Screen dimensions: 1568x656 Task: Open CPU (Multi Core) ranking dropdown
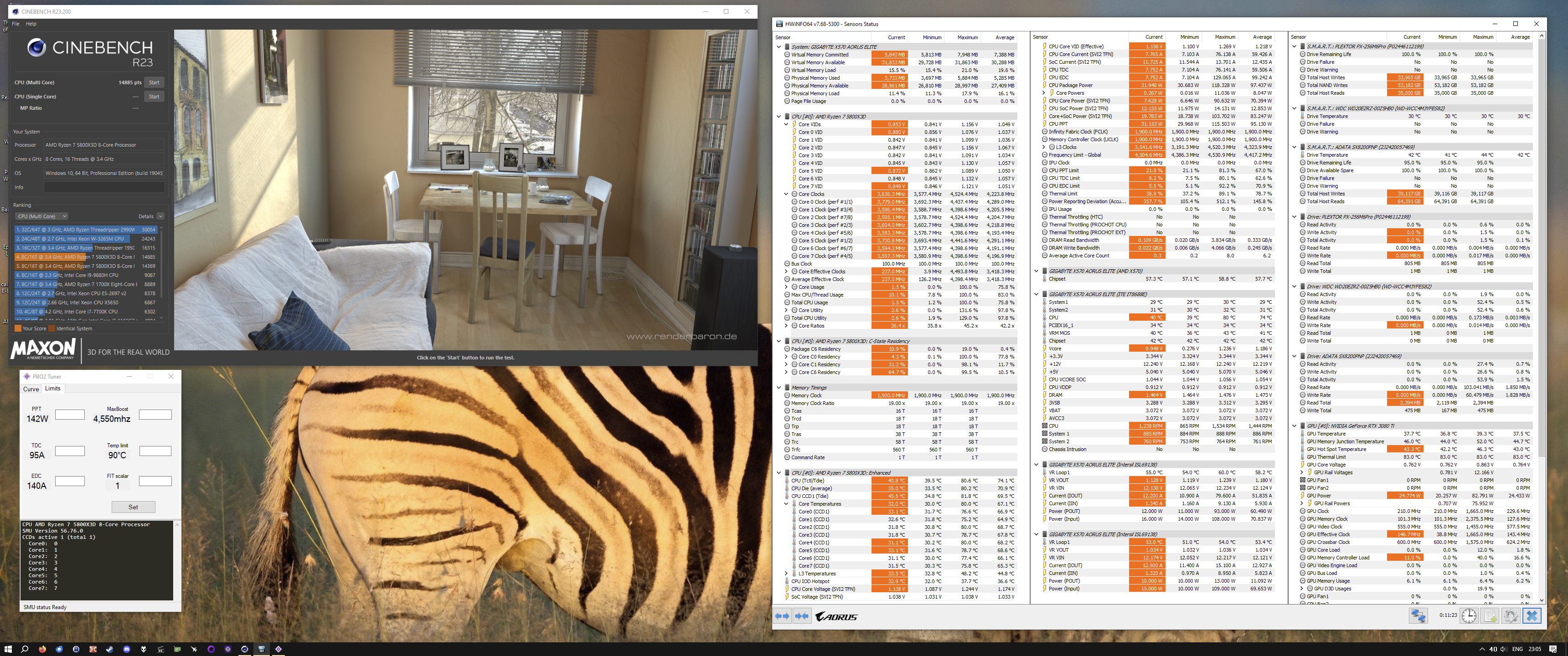pyautogui.click(x=41, y=216)
